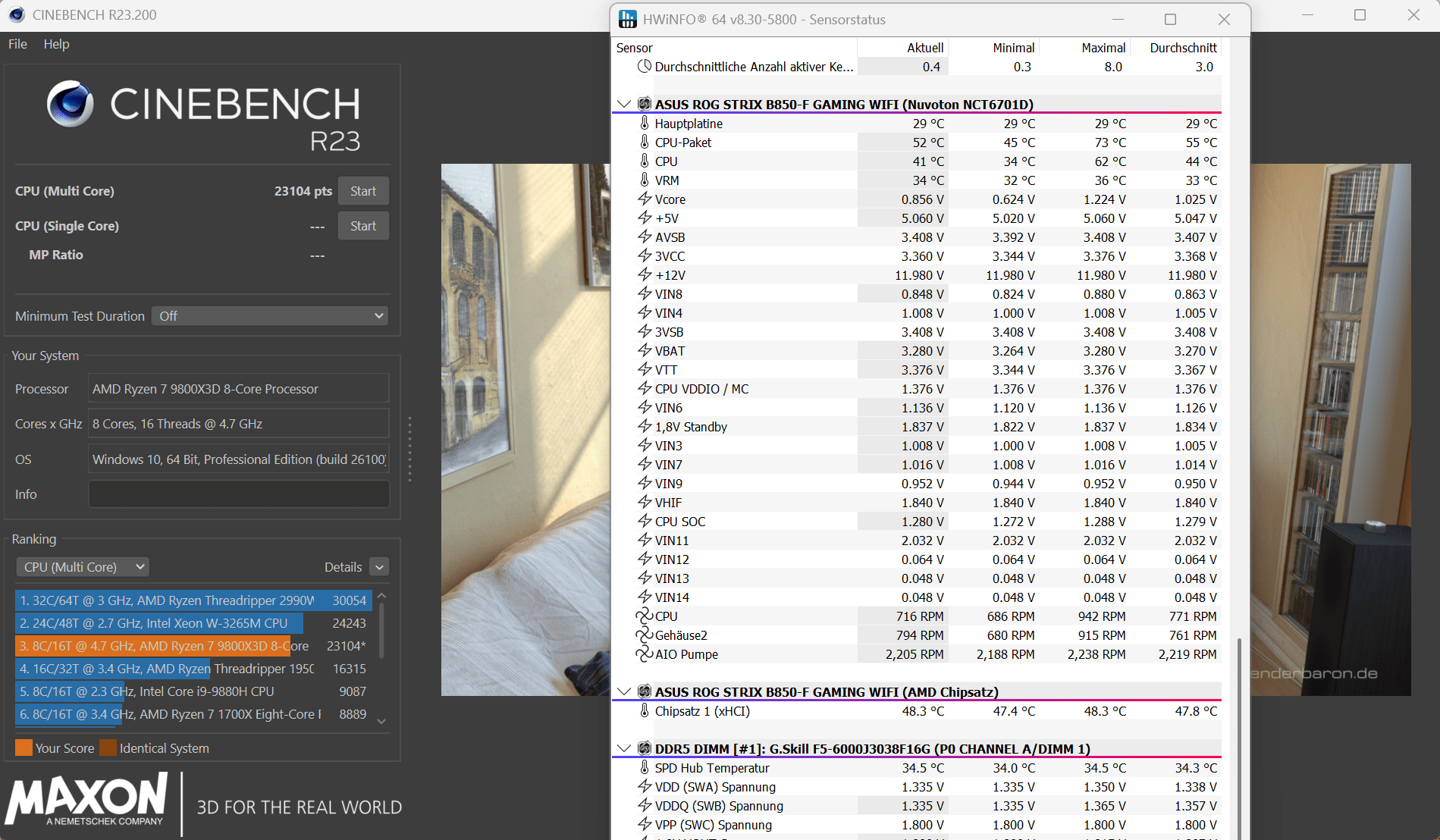
Task: Click the voltage bolt icon next to CPU SOC
Action: tap(645, 521)
